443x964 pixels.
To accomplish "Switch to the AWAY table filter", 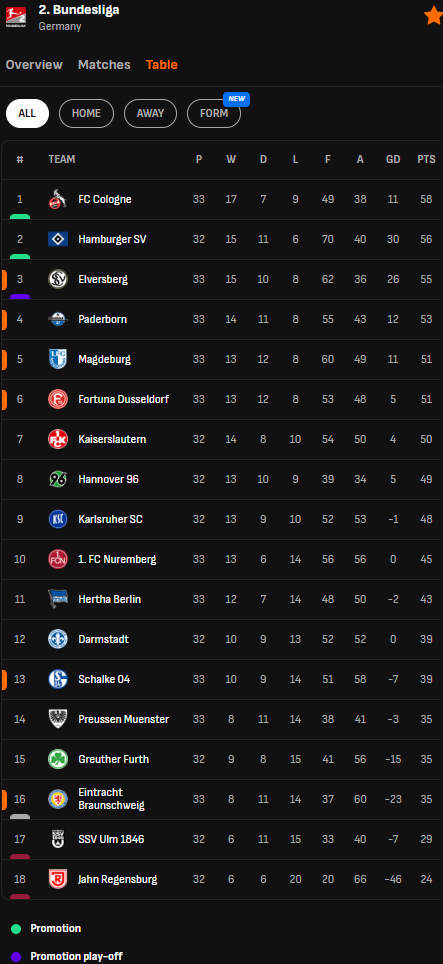I will tap(151, 113).
